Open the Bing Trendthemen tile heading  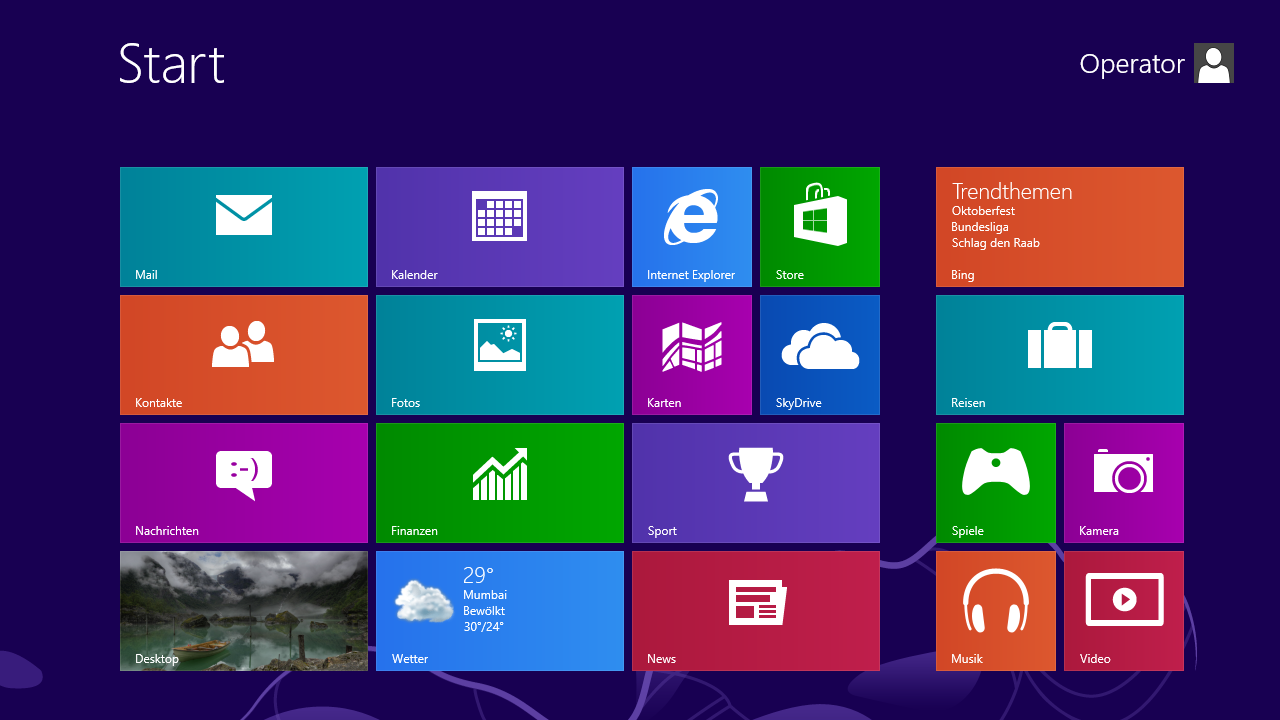1012,191
